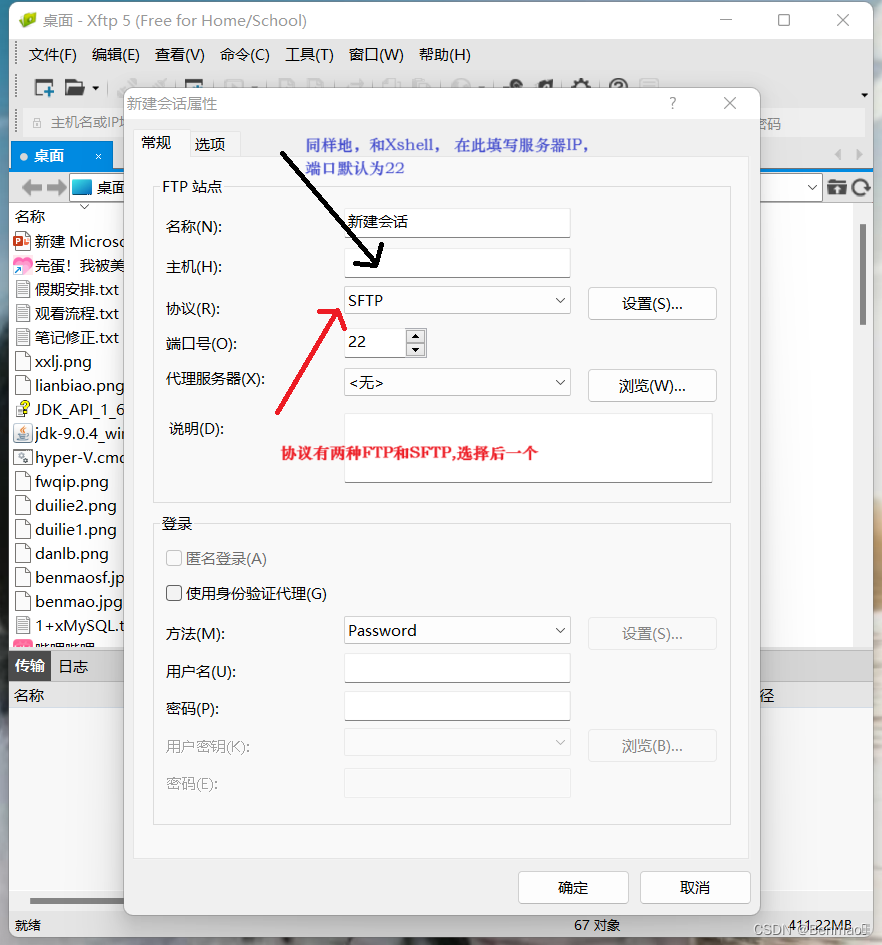Open the 工具(T) menu
Viewport: 882px width, 945px height.
(309, 55)
